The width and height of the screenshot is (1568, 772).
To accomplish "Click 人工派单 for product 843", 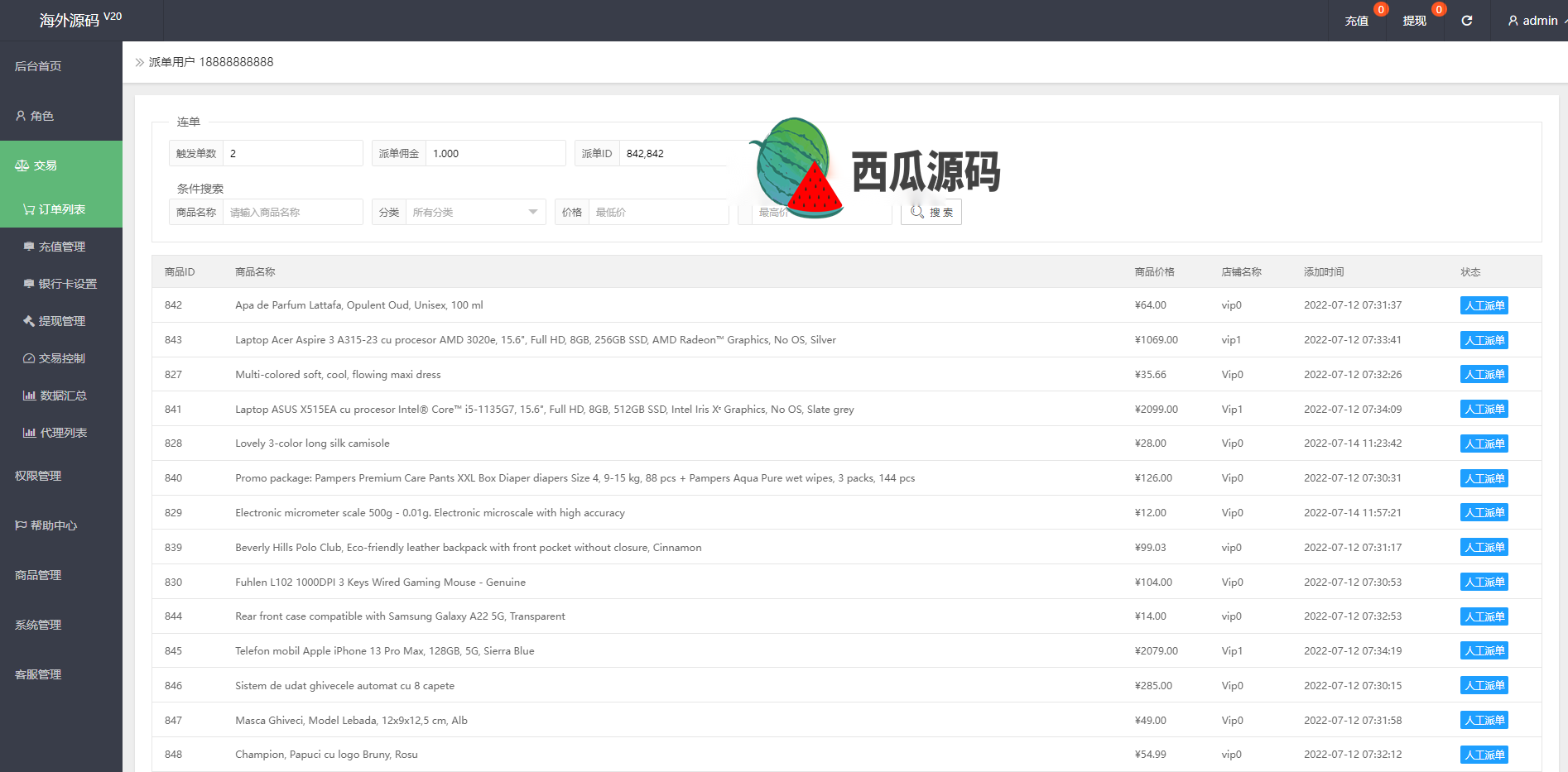I will pos(1484,340).
